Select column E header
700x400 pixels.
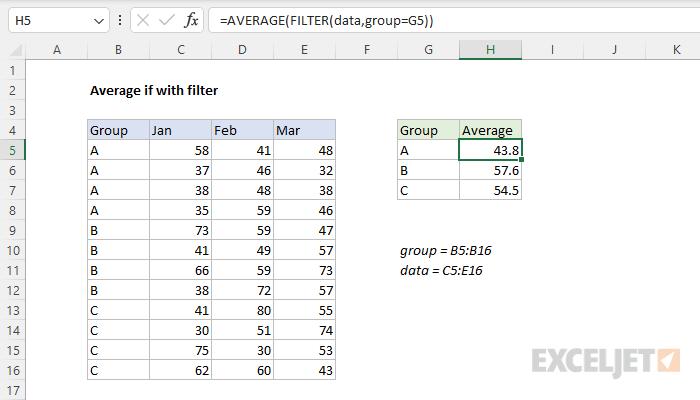[304, 50]
